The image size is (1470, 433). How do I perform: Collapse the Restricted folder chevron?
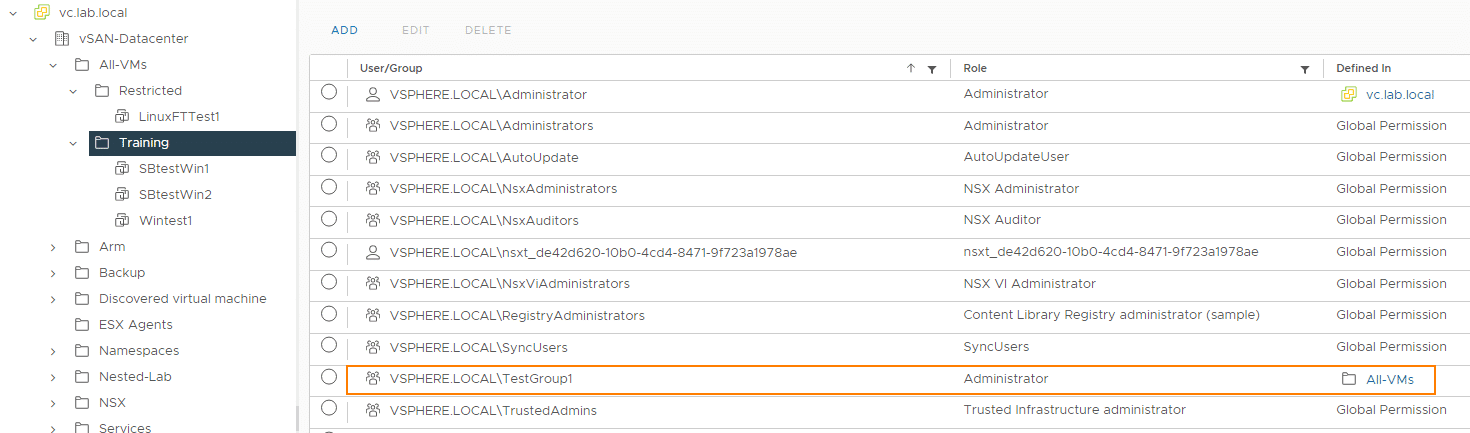(x=73, y=91)
